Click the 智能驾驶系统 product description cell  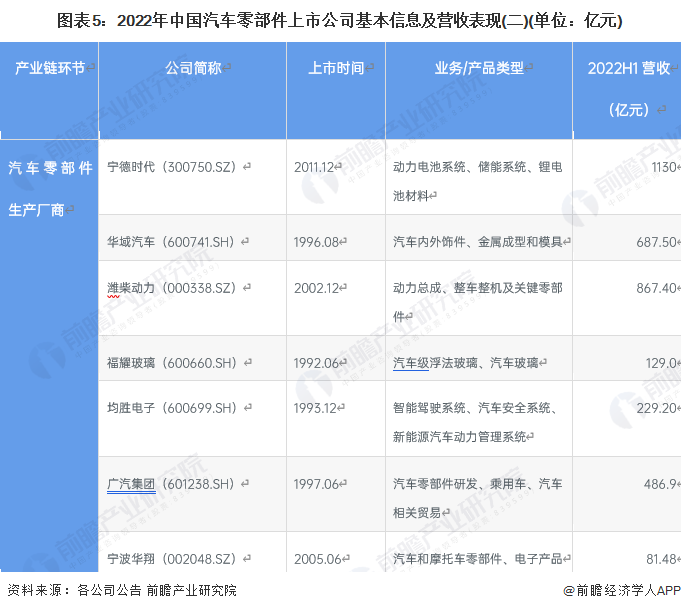(x=477, y=422)
